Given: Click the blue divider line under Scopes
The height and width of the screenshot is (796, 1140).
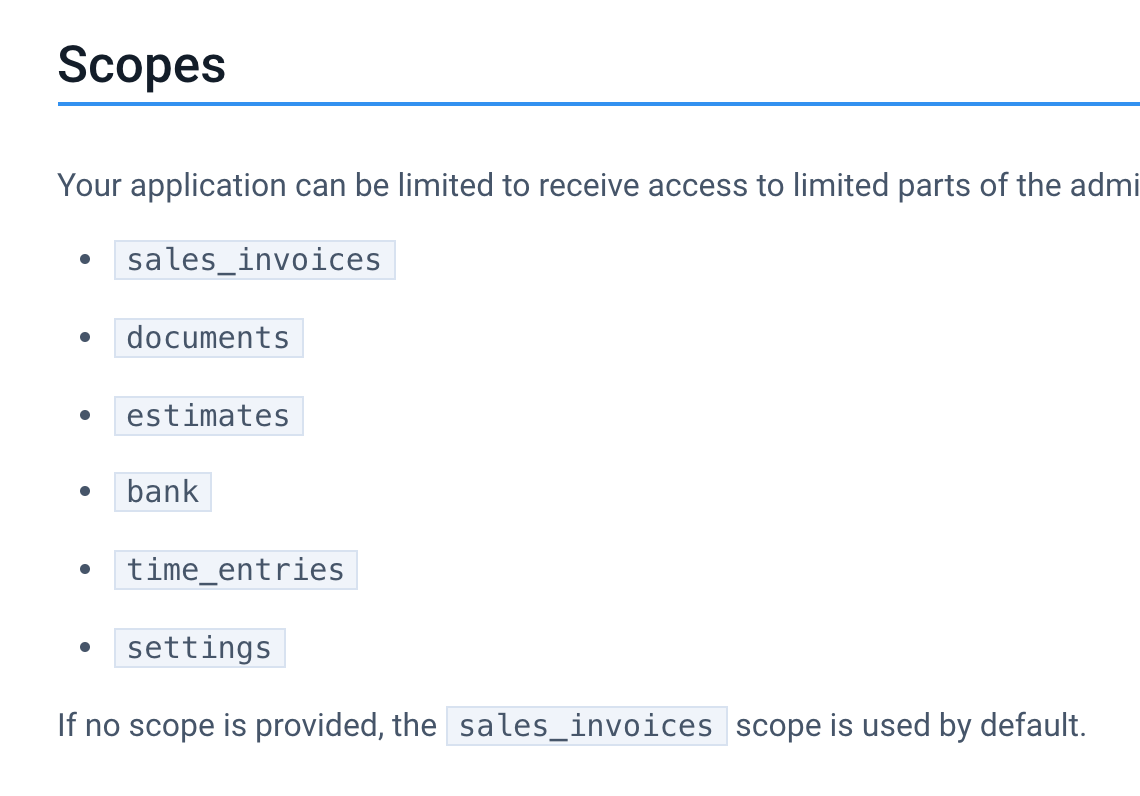Looking at the screenshot, I should pos(598,104).
